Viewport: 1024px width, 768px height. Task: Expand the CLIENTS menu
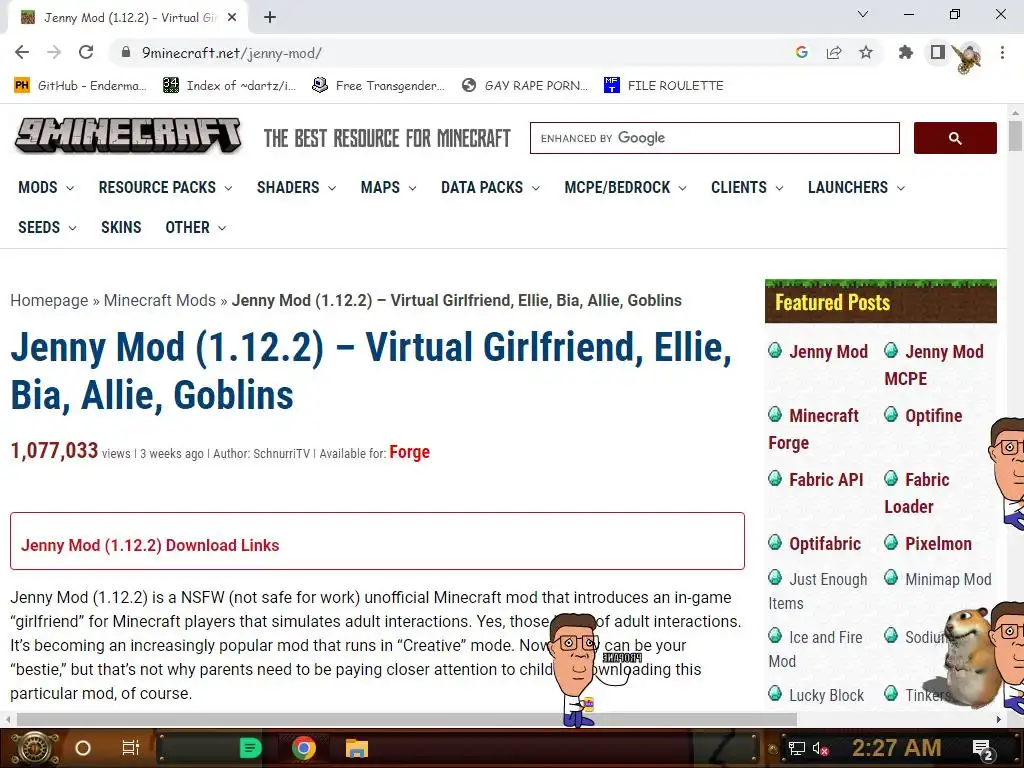[746, 187]
